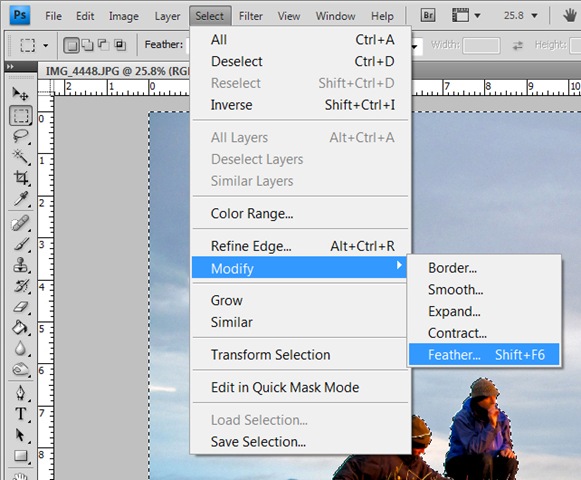This screenshot has width=581, height=480.
Task: Open Refine Edge dialog
Action: click(x=302, y=246)
